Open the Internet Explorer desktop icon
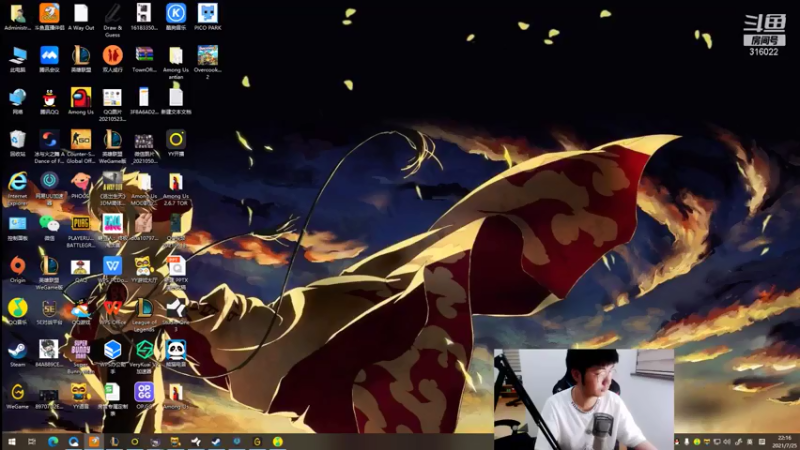The width and height of the screenshot is (800, 450). coord(17,182)
